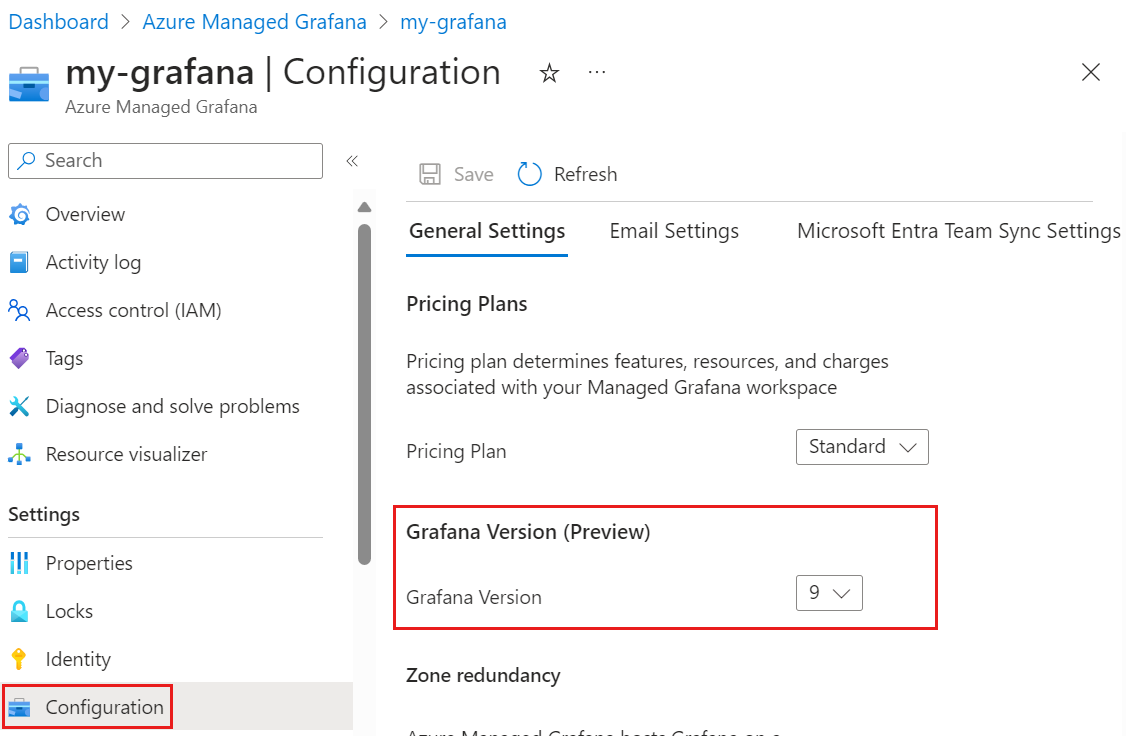Click the sidebar Search input field

[x=165, y=161]
